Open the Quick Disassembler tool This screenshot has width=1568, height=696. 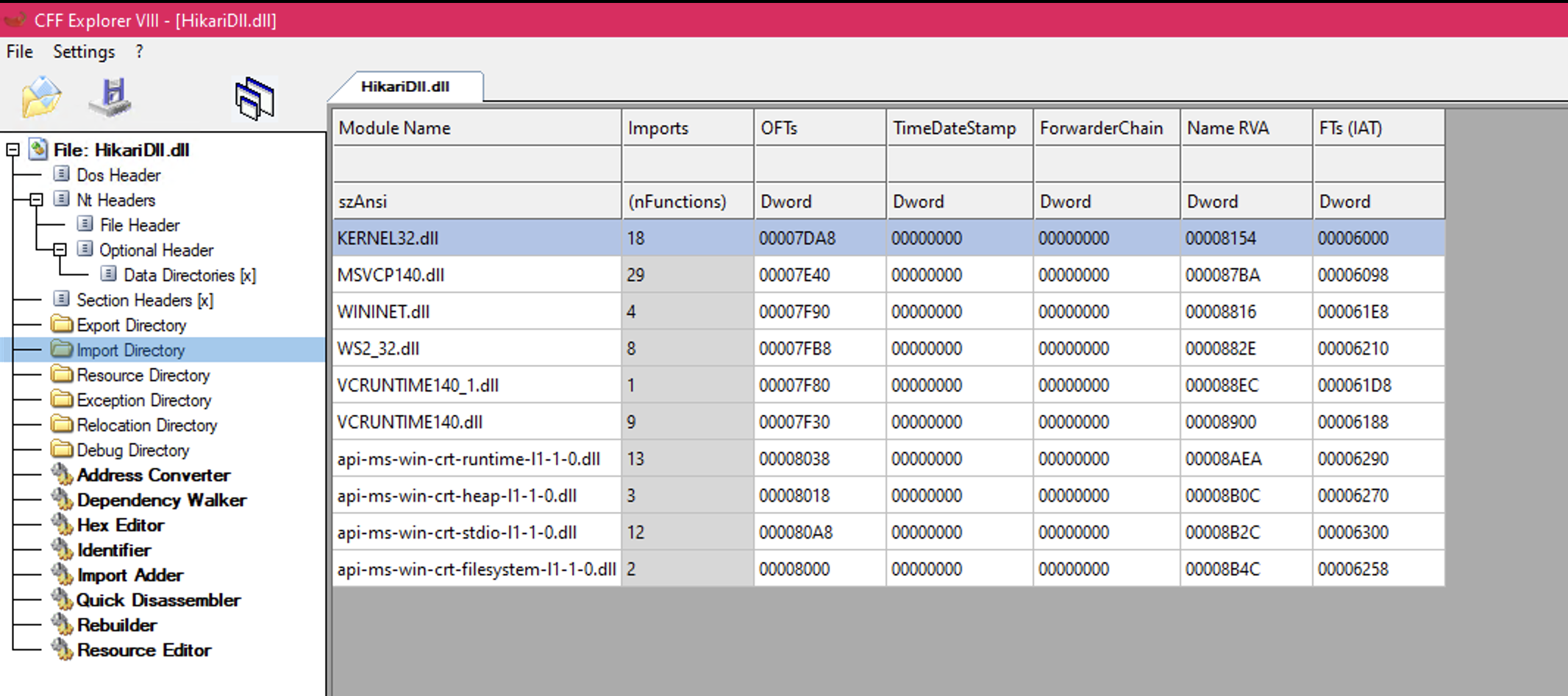pos(158,600)
